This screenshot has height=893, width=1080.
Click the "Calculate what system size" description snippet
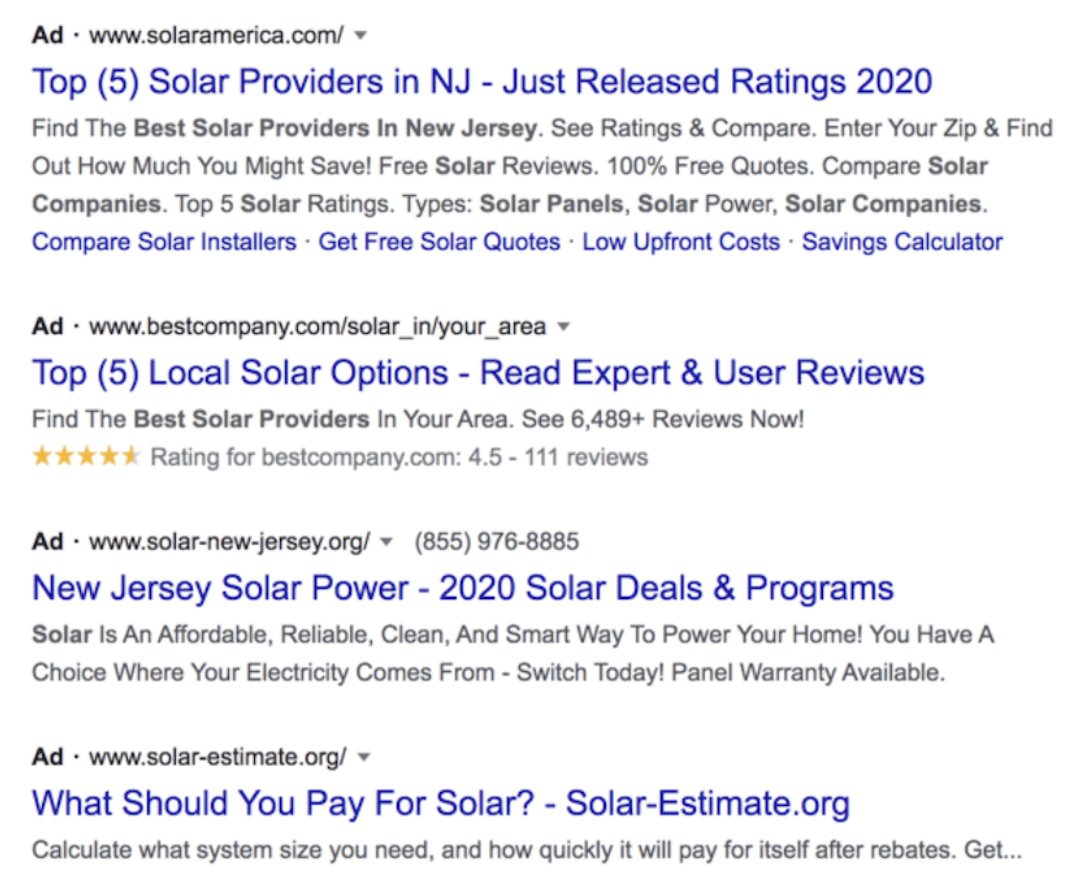click(526, 851)
